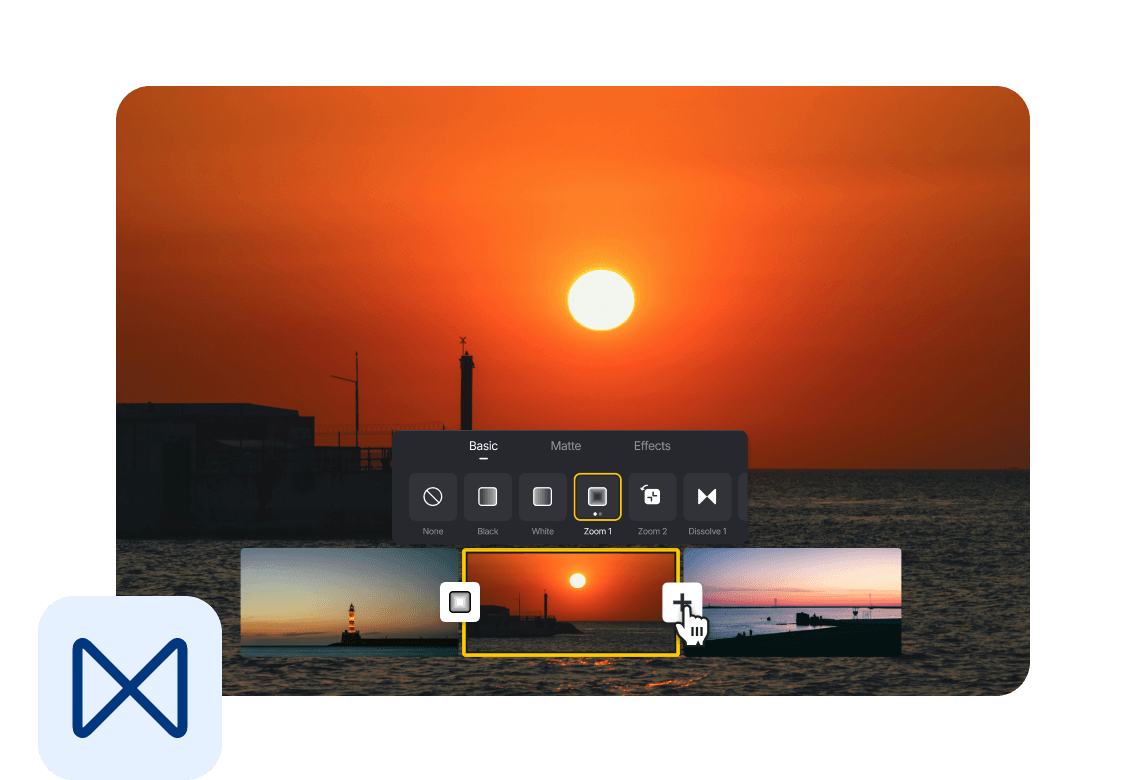This screenshot has height=780, width=1144.
Task: Open transition marker after lighthouse clip
Action: coord(460,602)
